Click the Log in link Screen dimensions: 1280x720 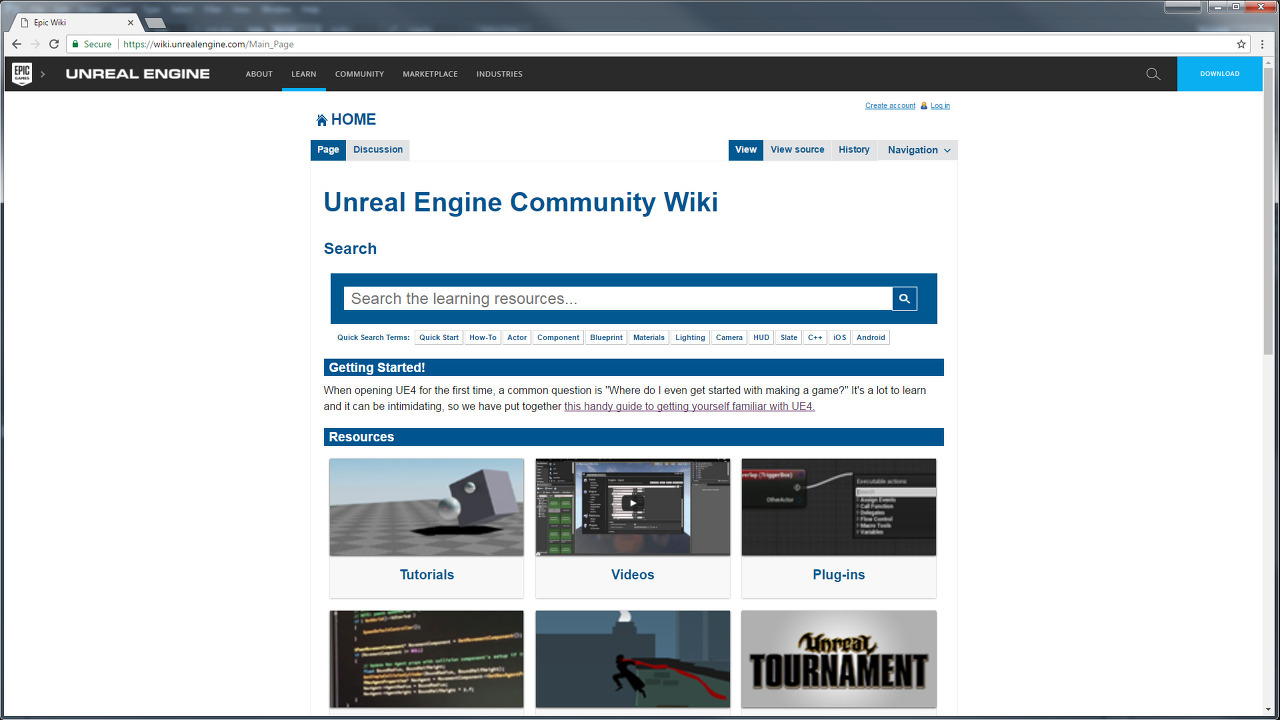point(940,105)
